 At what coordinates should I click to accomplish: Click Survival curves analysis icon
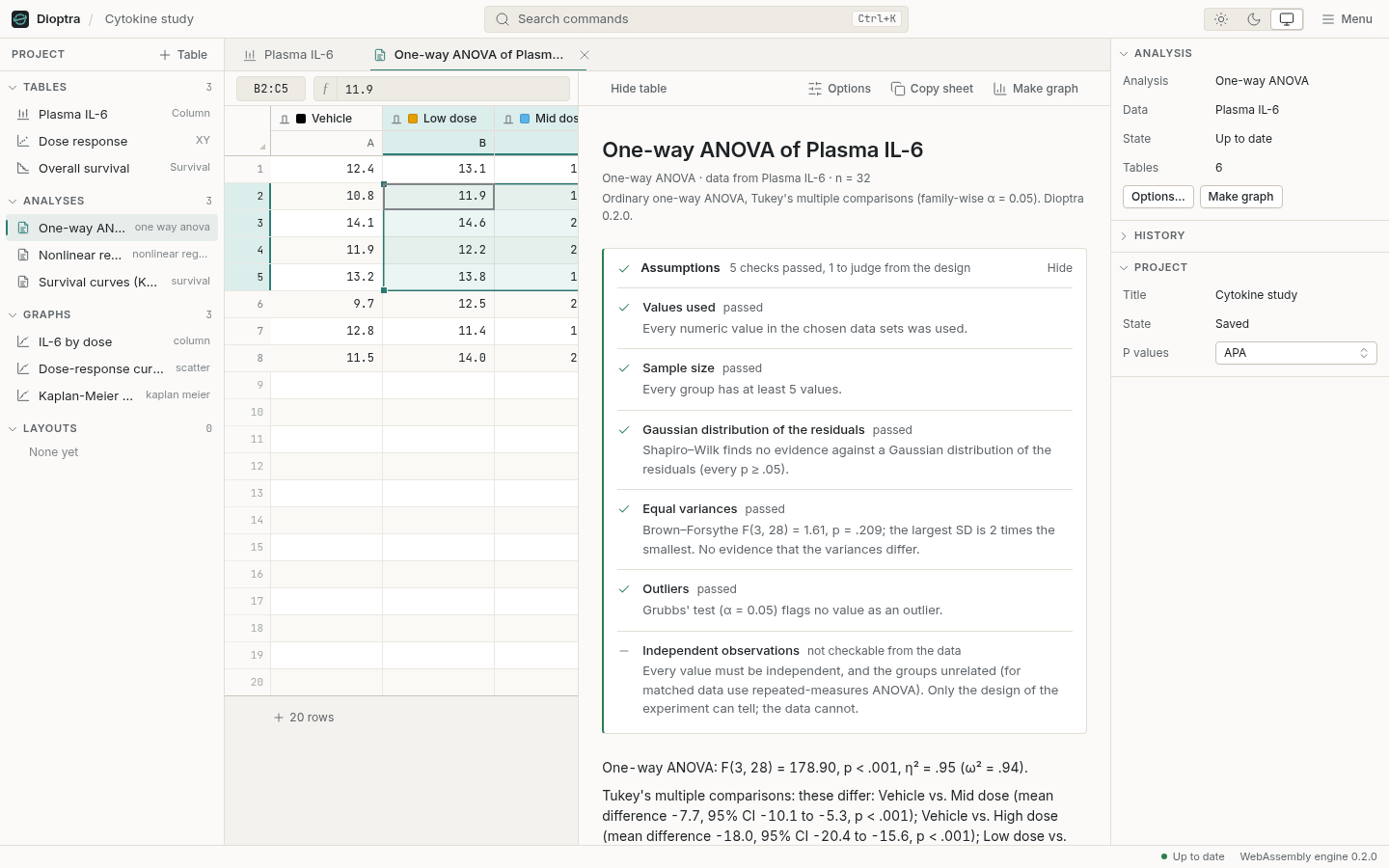click(x=23, y=282)
